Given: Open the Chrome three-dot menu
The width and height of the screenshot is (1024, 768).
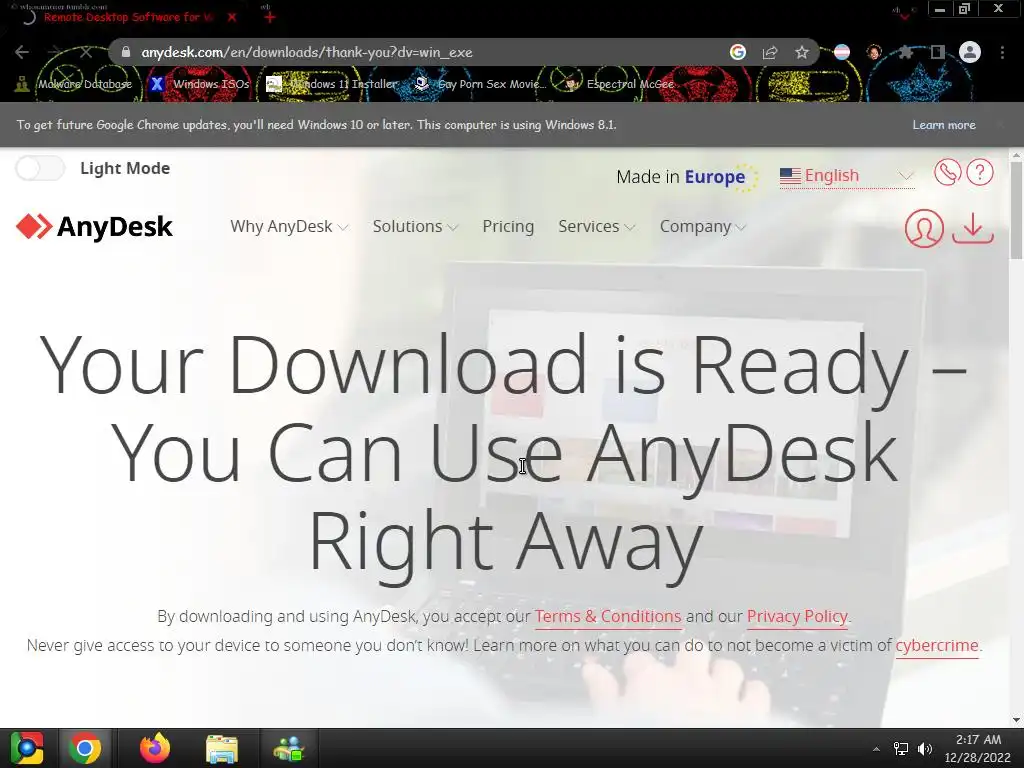Looking at the screenshot, I should coord(1002,52).
